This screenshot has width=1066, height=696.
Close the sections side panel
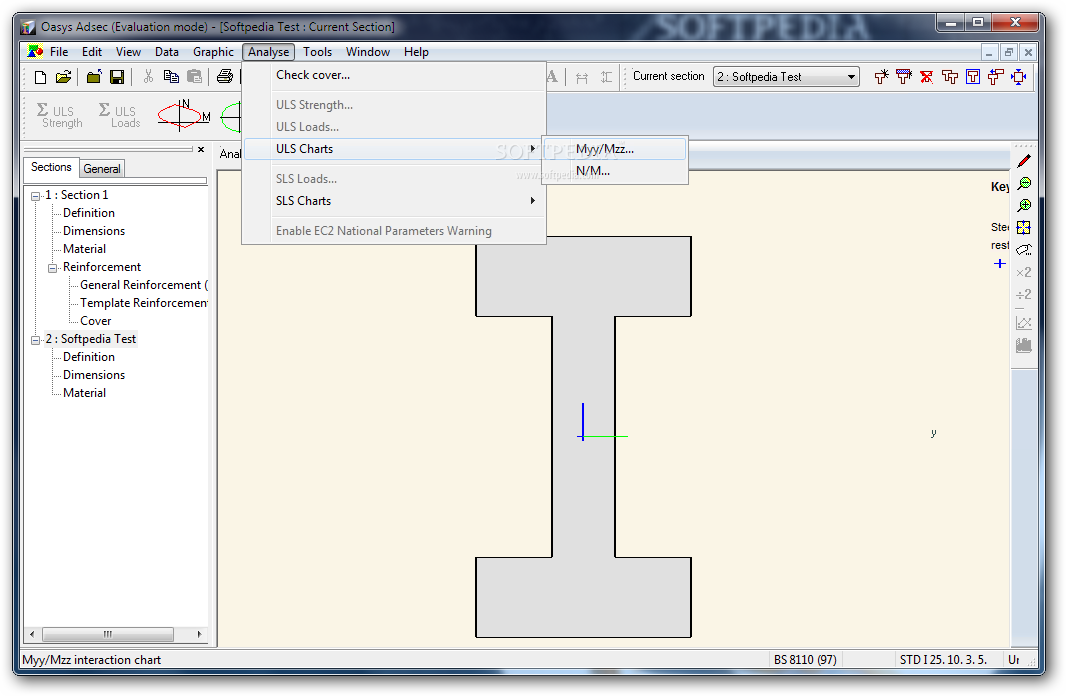point(201,150)
